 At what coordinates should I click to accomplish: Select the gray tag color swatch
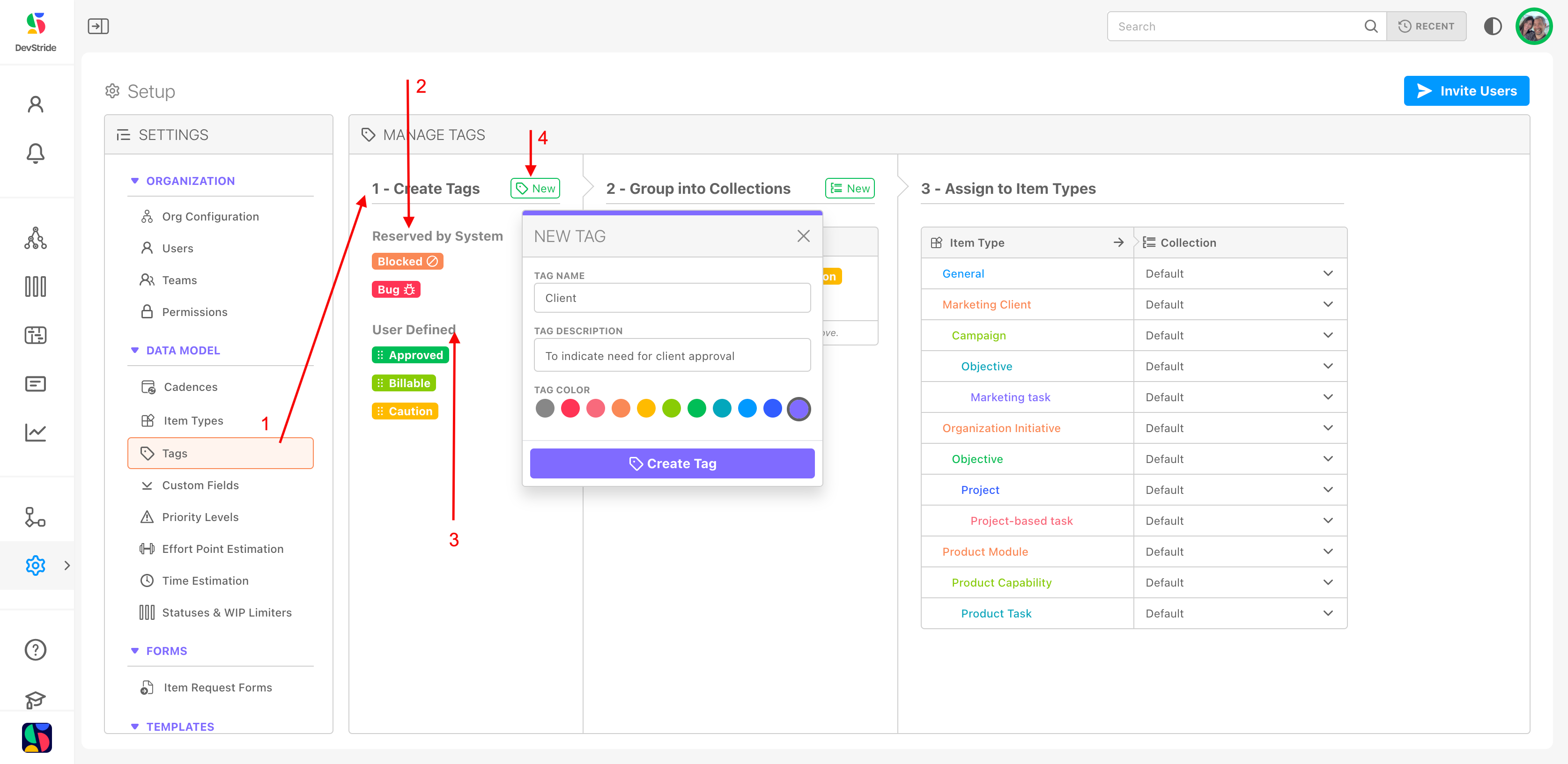click(545, 408)
